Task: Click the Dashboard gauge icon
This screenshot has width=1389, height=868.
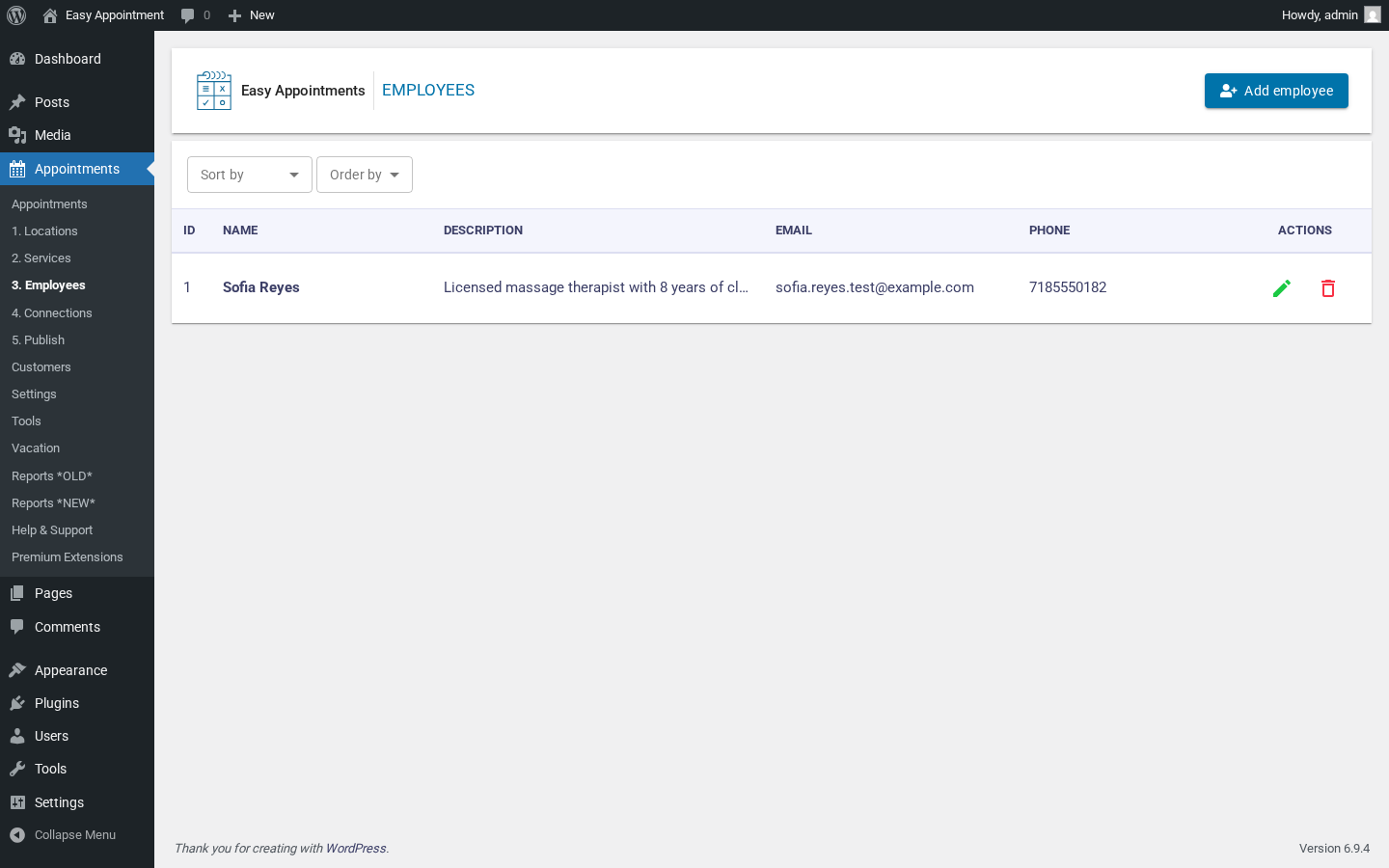Action: tap(17, 59)
